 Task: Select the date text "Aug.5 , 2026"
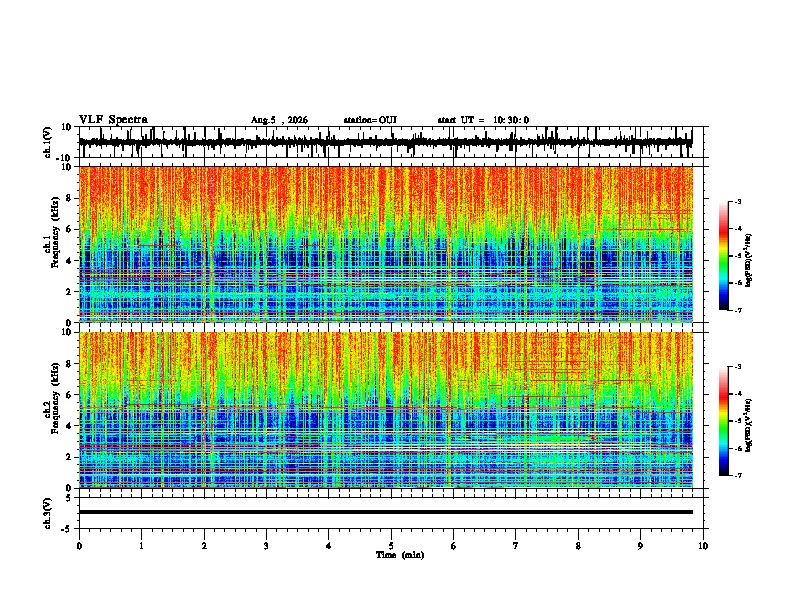(279, 120)
